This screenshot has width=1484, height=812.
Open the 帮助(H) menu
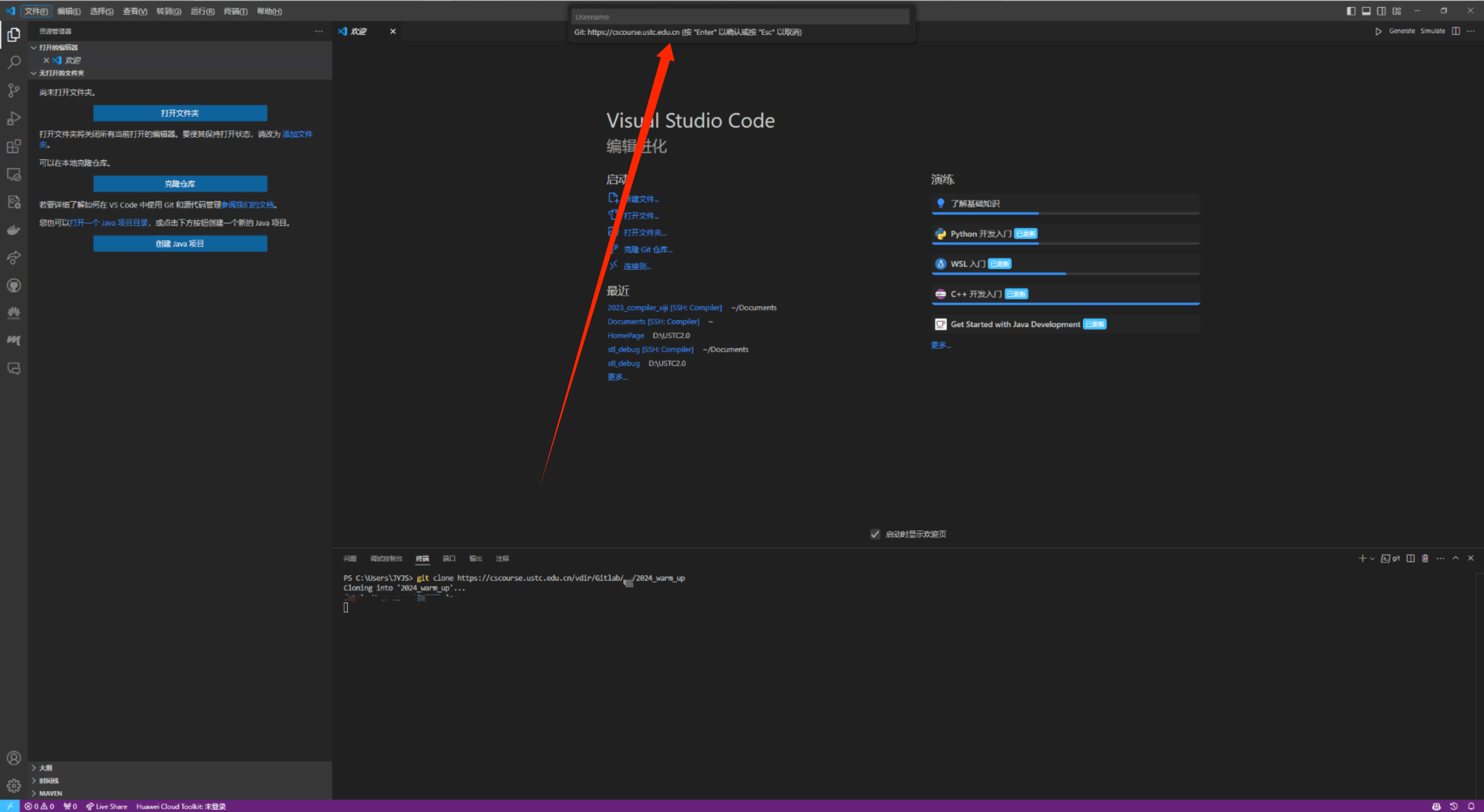pyautogui.click(x=270, y=11)
